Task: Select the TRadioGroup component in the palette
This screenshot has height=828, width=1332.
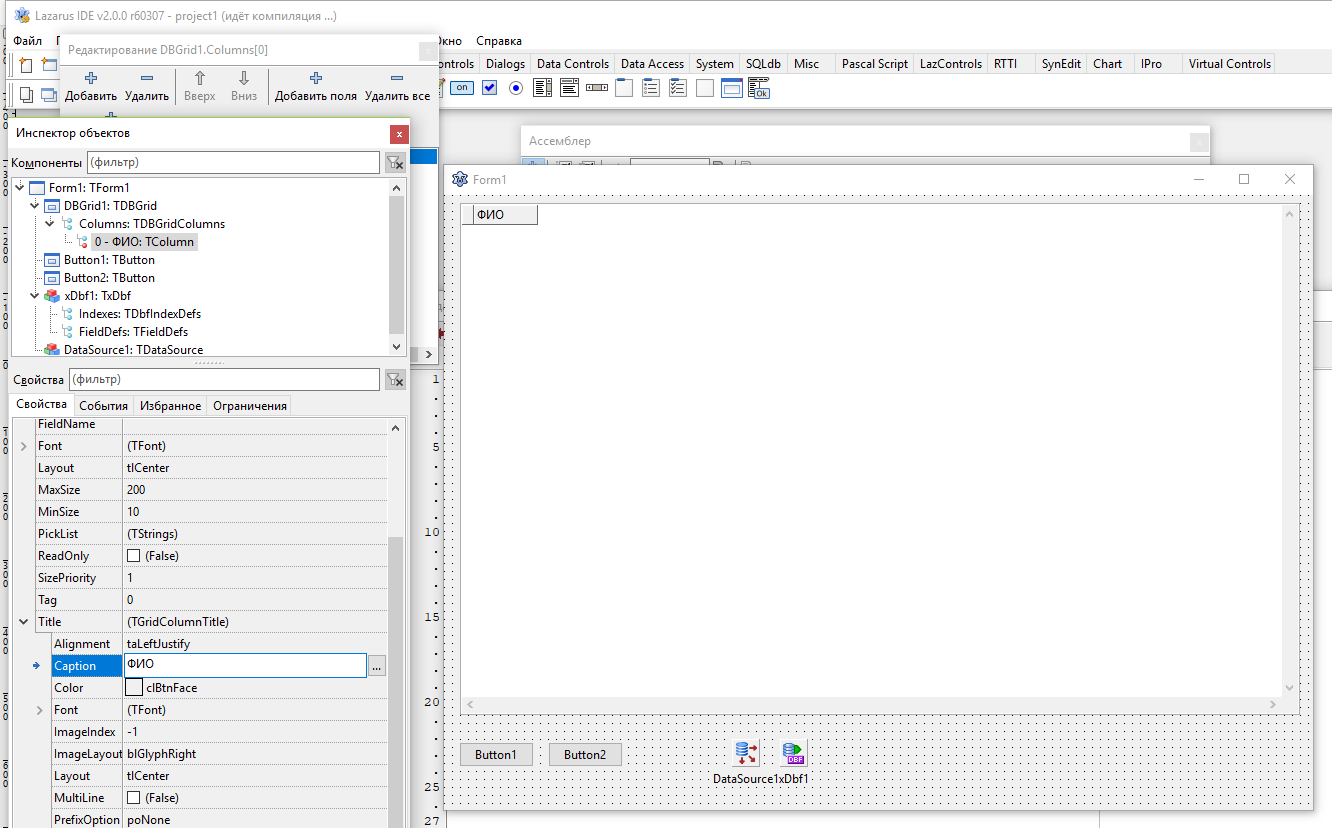Action: (x=651, y=88)
